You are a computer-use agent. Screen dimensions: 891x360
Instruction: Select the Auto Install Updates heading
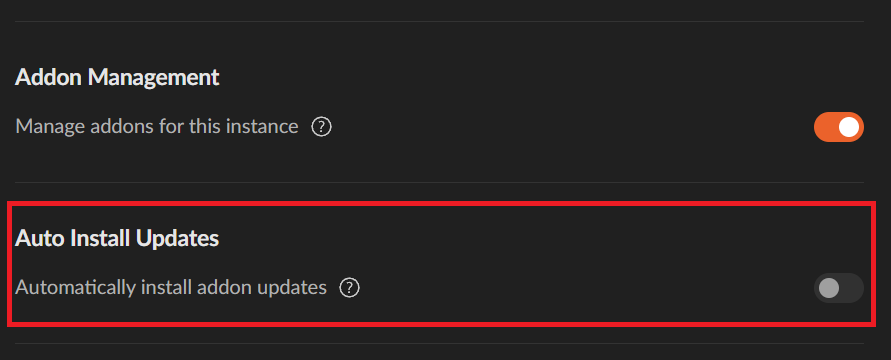[x=117, y=238]
